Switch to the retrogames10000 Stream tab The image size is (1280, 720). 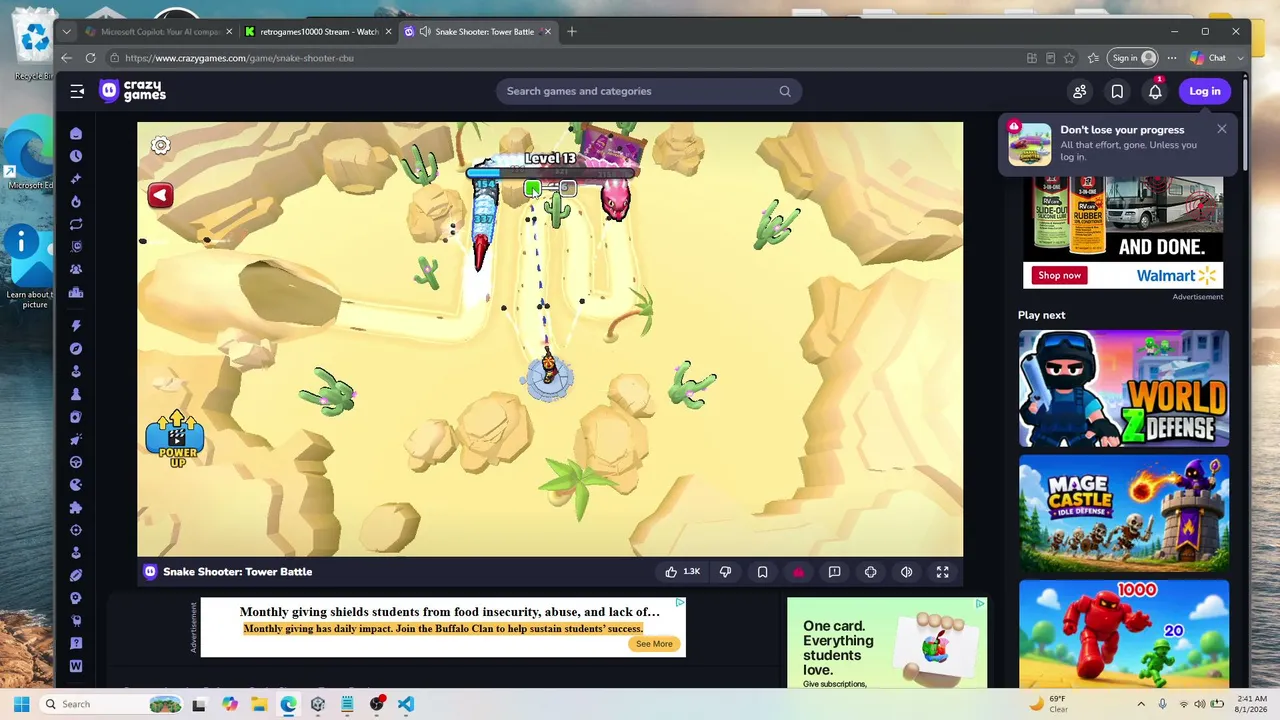319,32
